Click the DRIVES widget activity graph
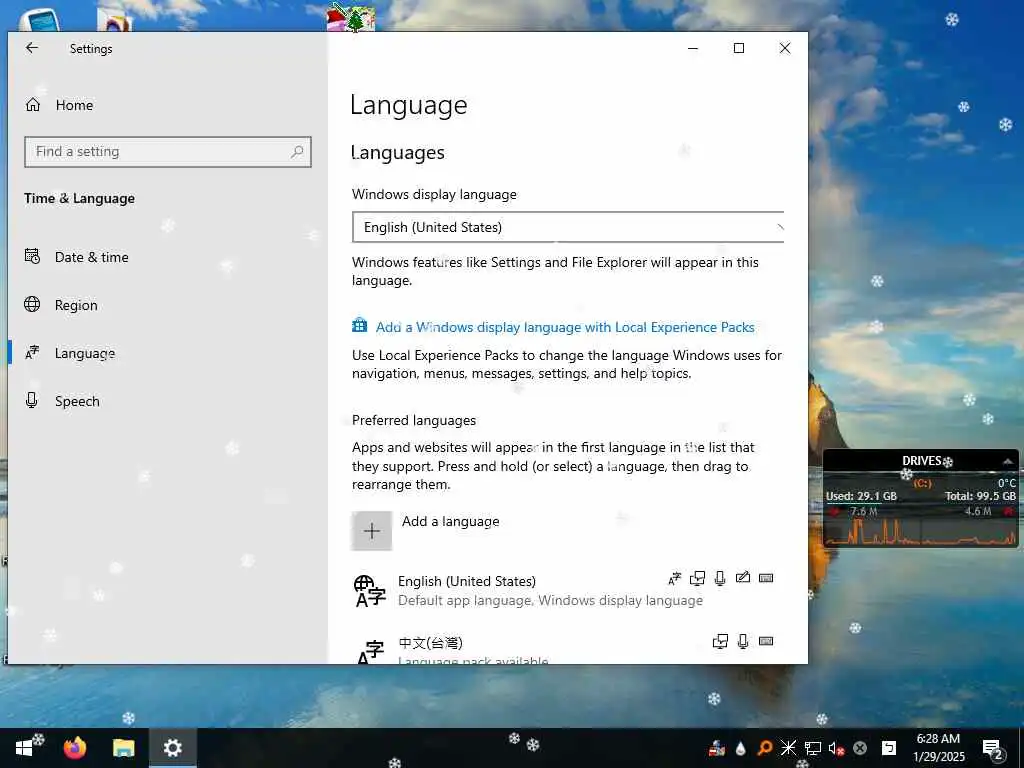 [x=921, y=531]
